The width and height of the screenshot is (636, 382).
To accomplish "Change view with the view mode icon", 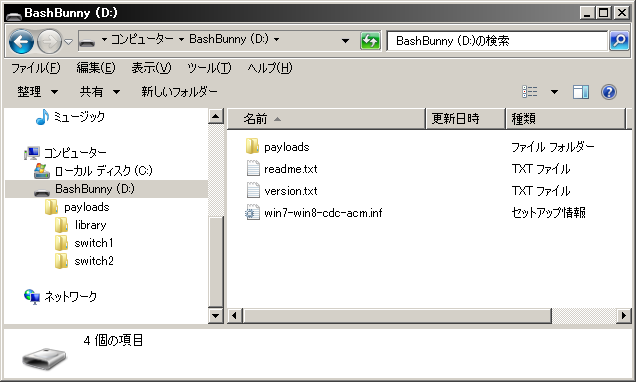I will click(530, 92).
